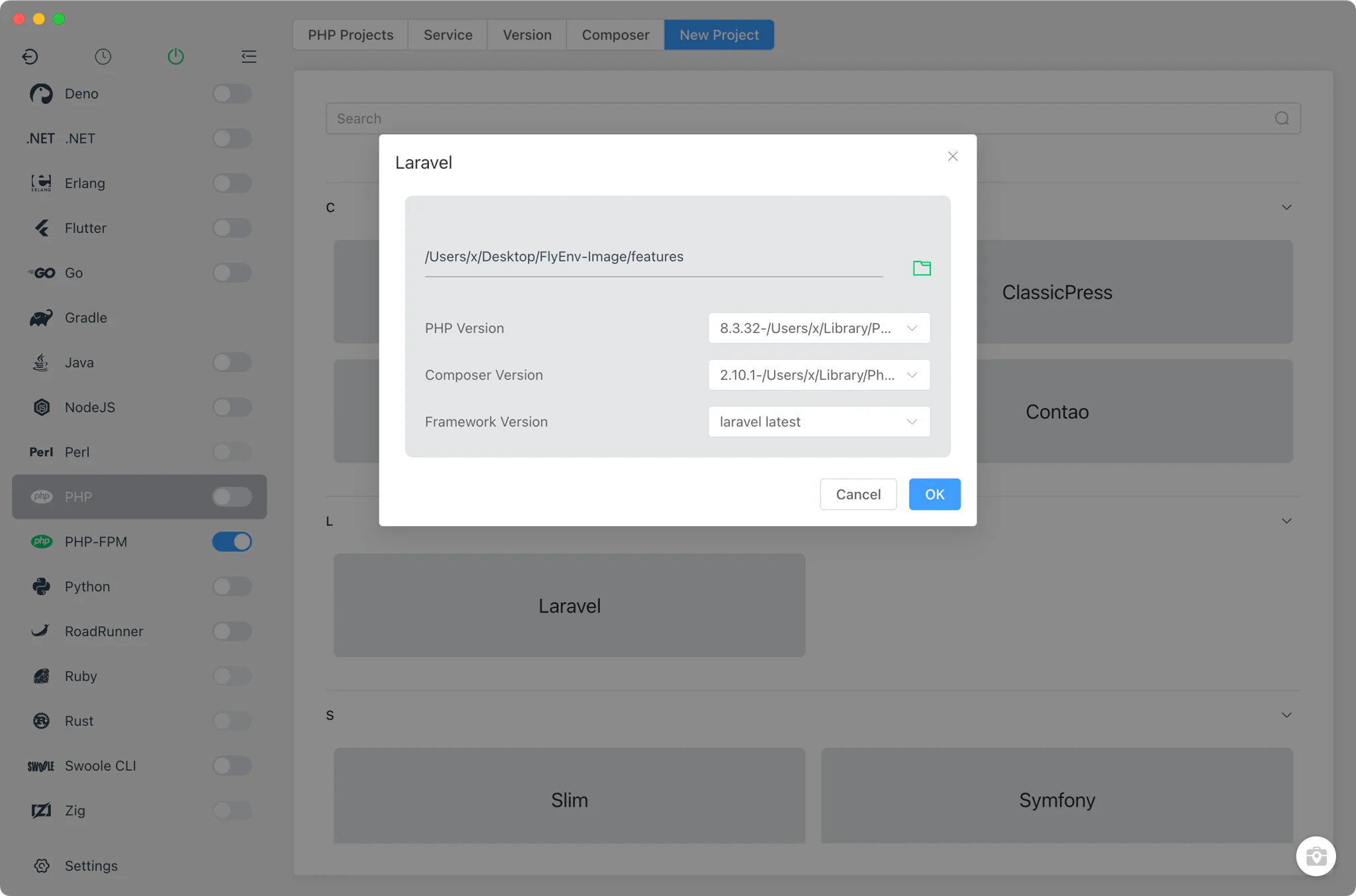
Task: Click the PHP-FPM green icon
Action: click(41, 541)
